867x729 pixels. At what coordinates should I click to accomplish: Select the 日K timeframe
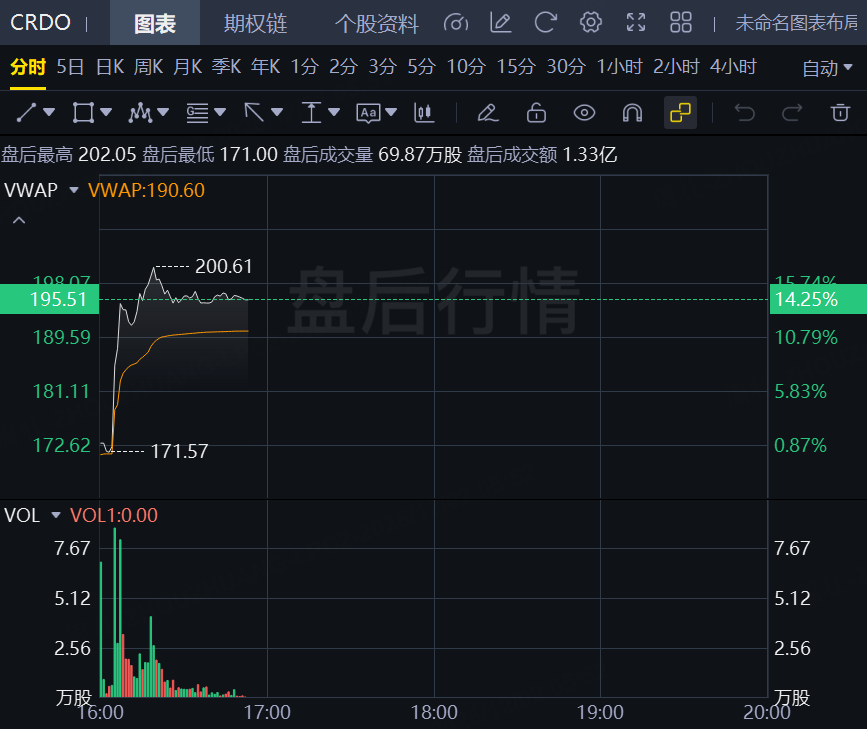tap(109, 67)
